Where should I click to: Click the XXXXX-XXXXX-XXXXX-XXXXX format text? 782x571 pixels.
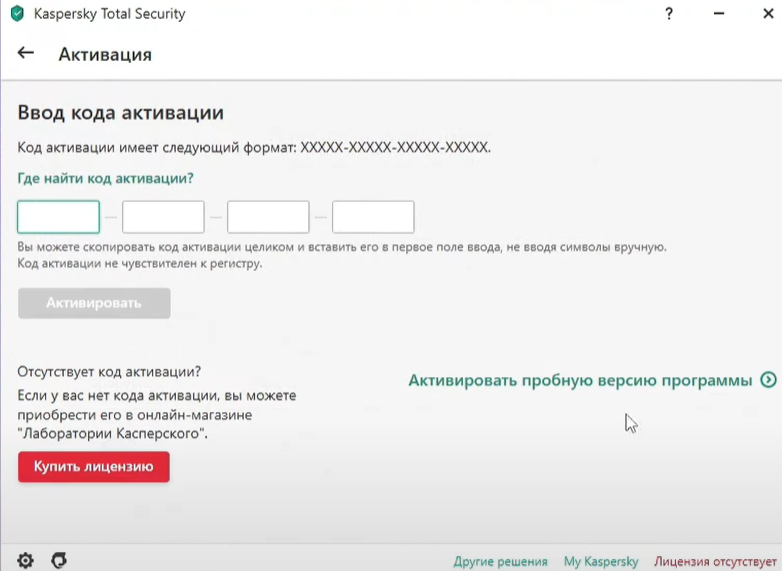(x=395, y=148)
